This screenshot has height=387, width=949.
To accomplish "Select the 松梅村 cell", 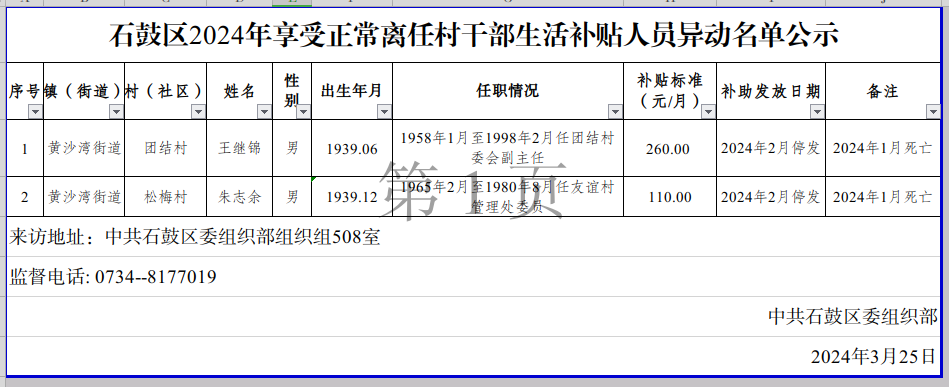I will click(166, 197).
